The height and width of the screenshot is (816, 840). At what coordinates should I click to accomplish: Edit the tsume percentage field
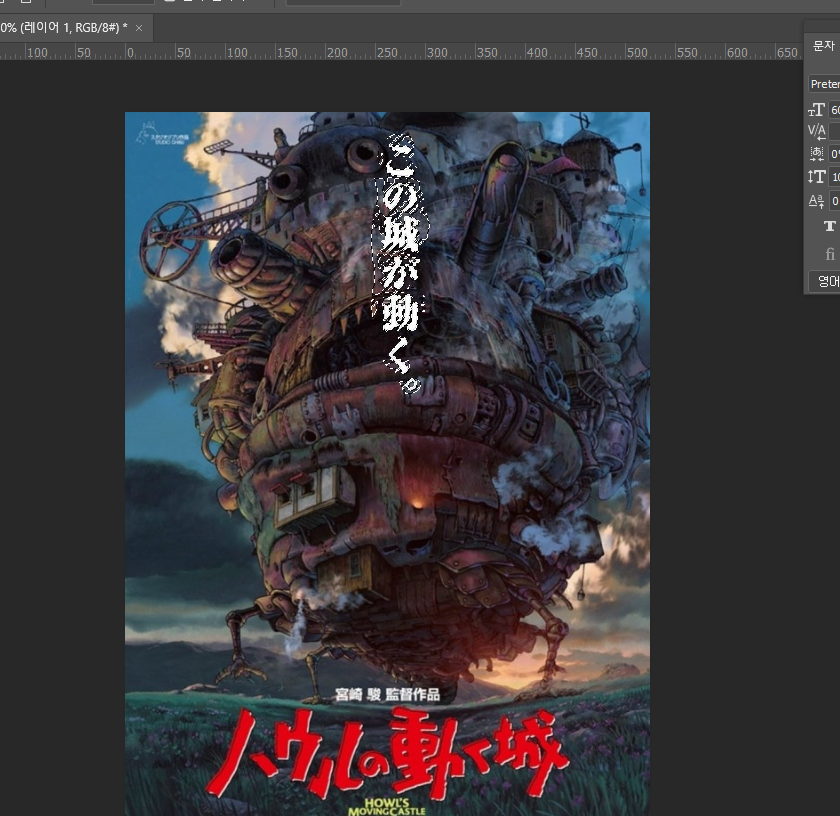(x=834, y=154)
